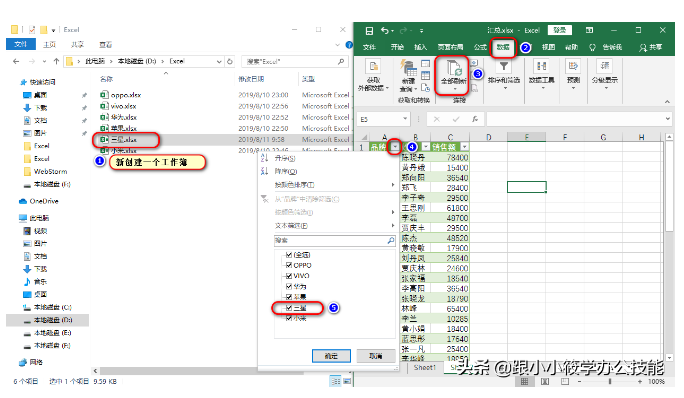Image resolution: width=684 pixels, height=398 pixels.
Task: Toggle the 华为 filter checkbox
Action: pos(289,286)
